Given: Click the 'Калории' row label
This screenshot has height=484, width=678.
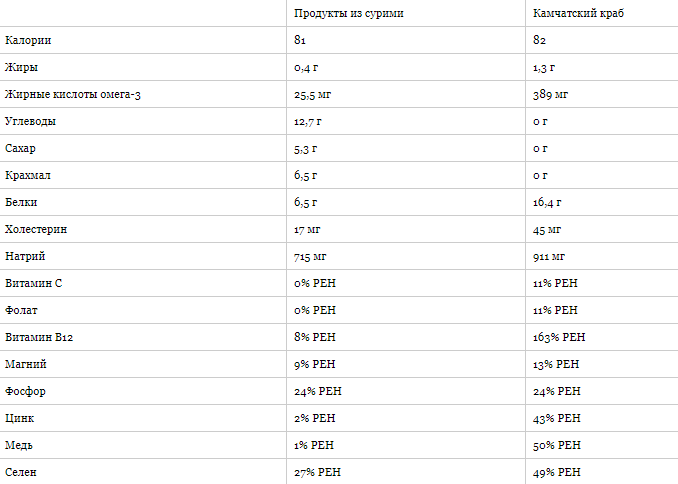Looking at the screenshot, I should [28, 41].
